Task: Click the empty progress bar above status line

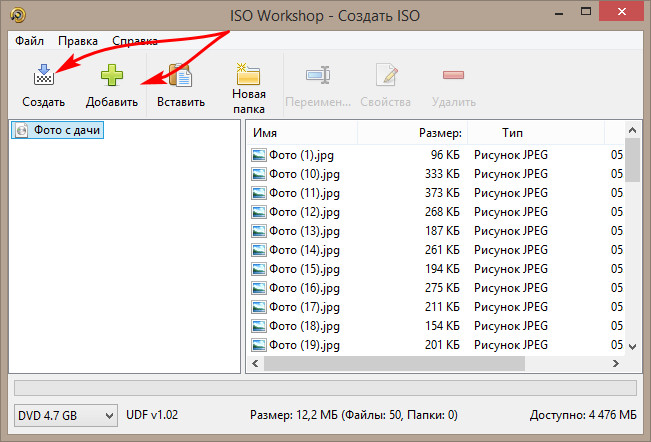Action: [326, 388]
